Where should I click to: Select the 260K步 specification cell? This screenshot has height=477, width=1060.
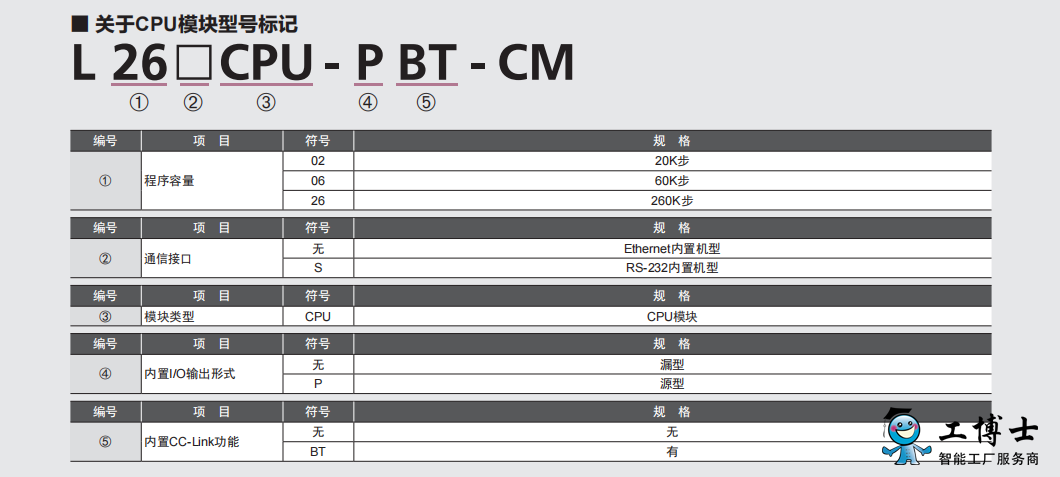coord(673,201)
